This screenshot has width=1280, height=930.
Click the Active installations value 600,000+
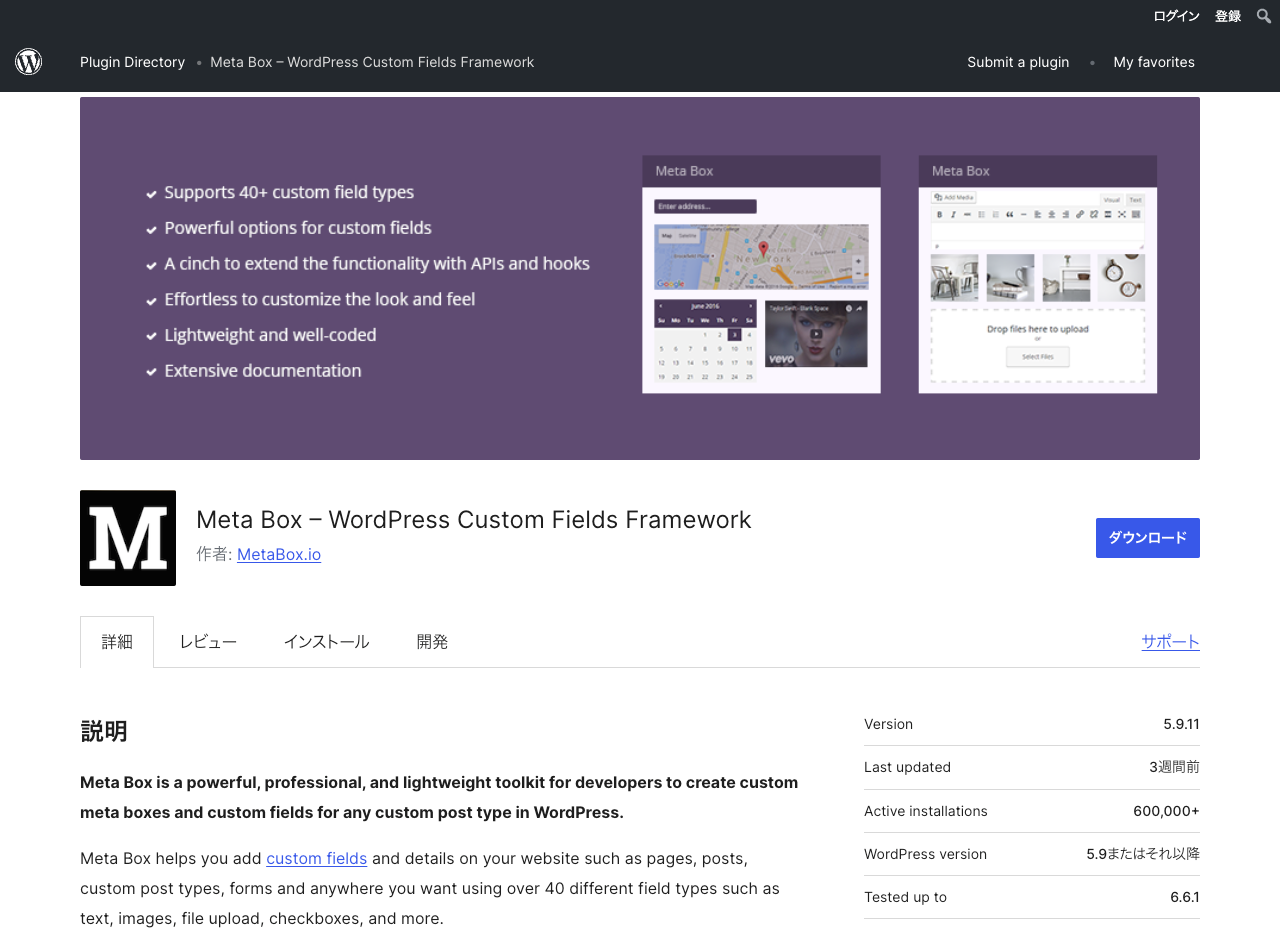[1166, 811]
